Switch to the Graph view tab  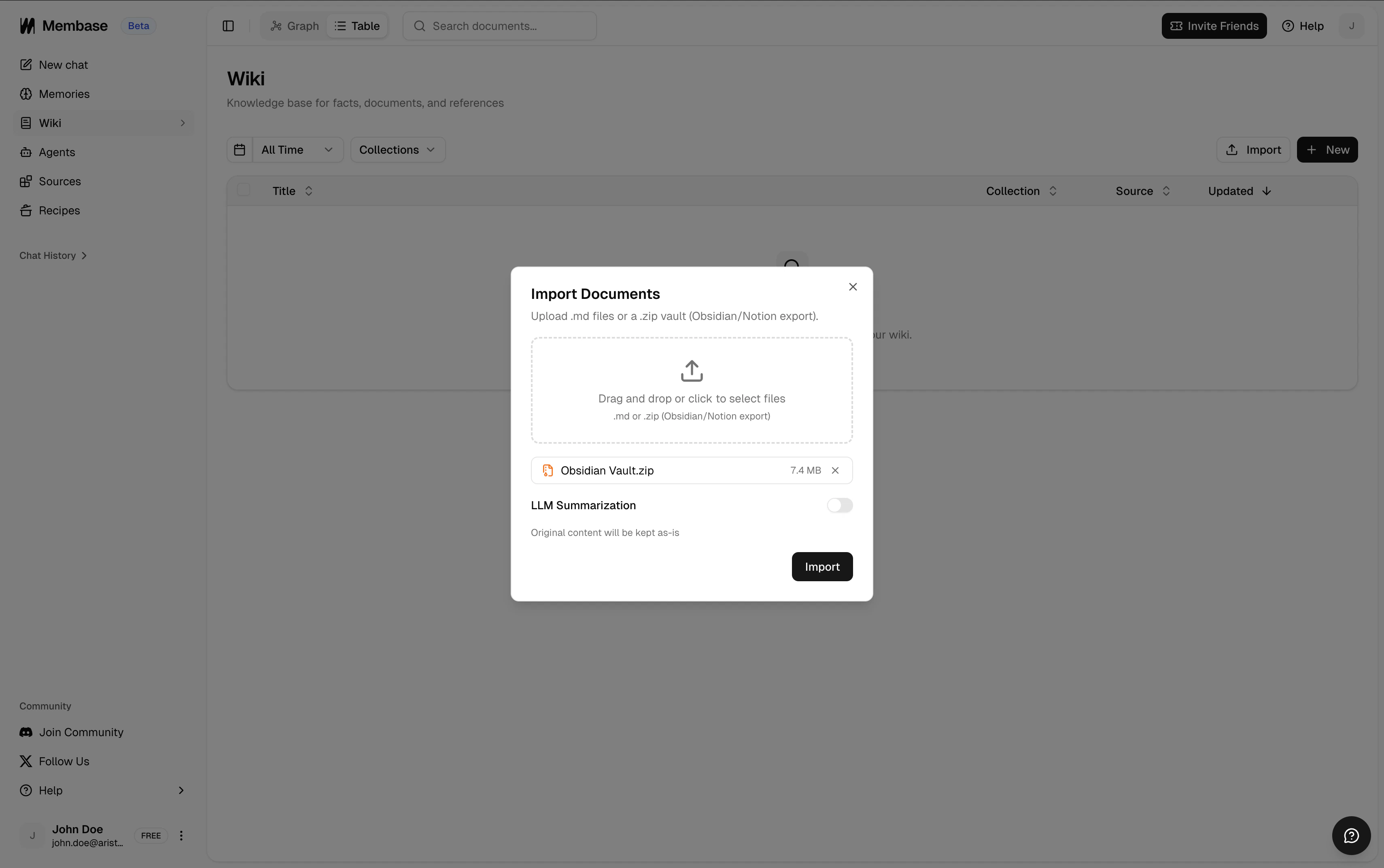295,26
